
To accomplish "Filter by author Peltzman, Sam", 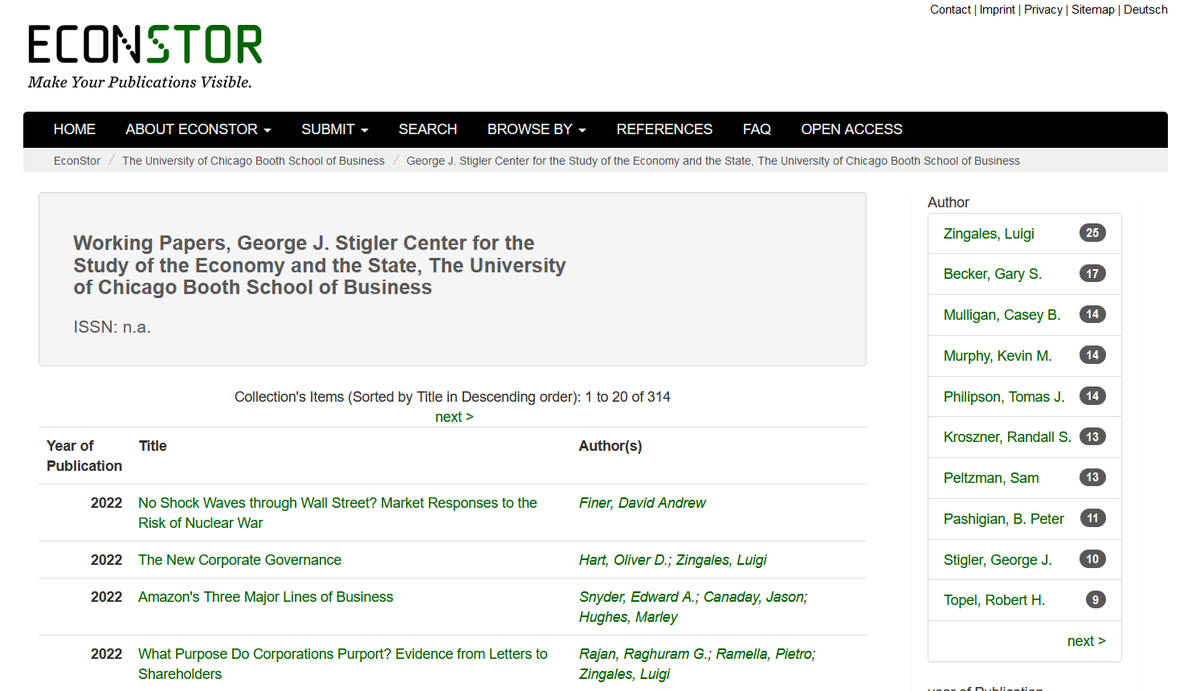I will (991, 478).
